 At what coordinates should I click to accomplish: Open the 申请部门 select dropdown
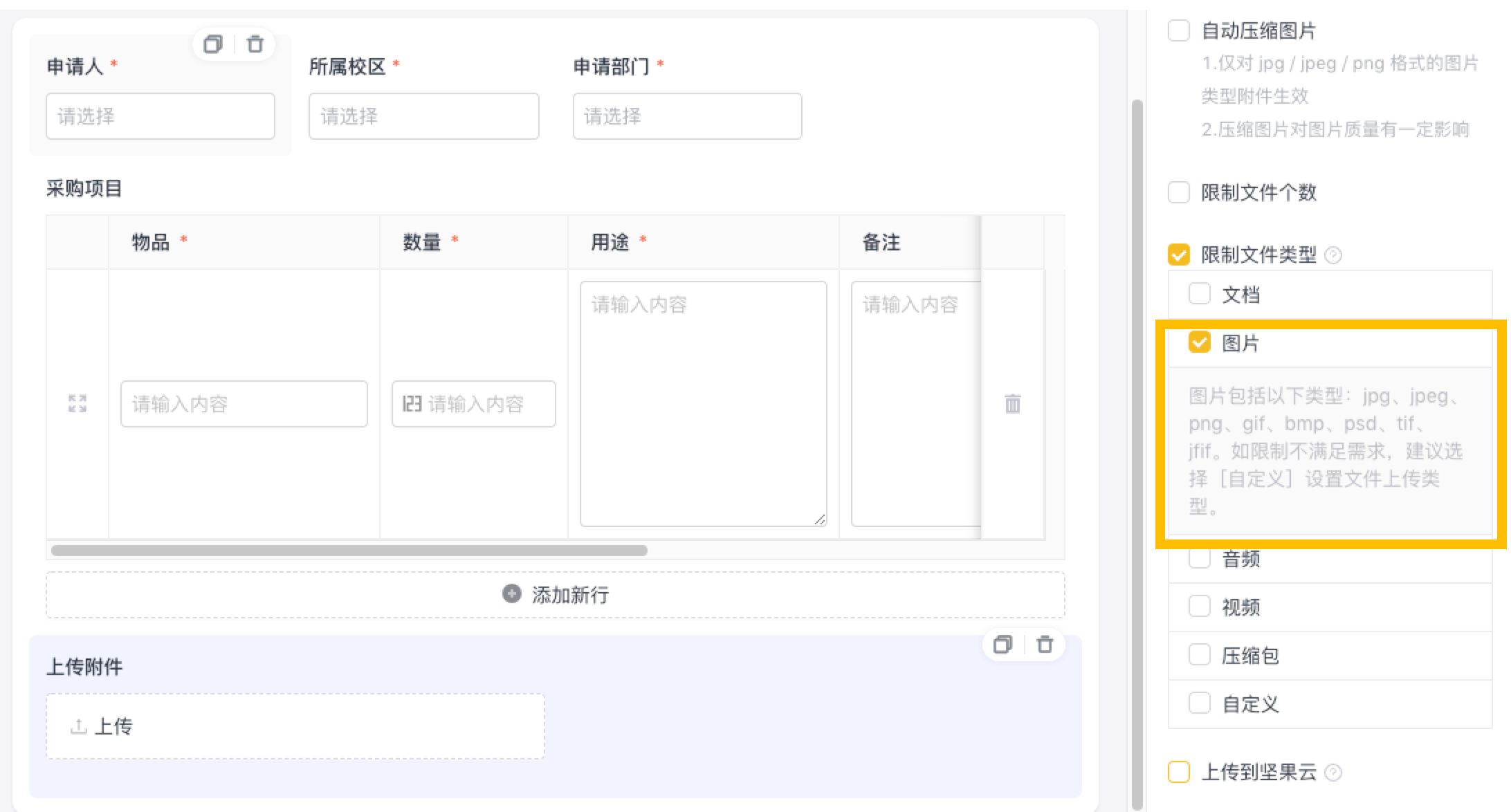(687, 116)
